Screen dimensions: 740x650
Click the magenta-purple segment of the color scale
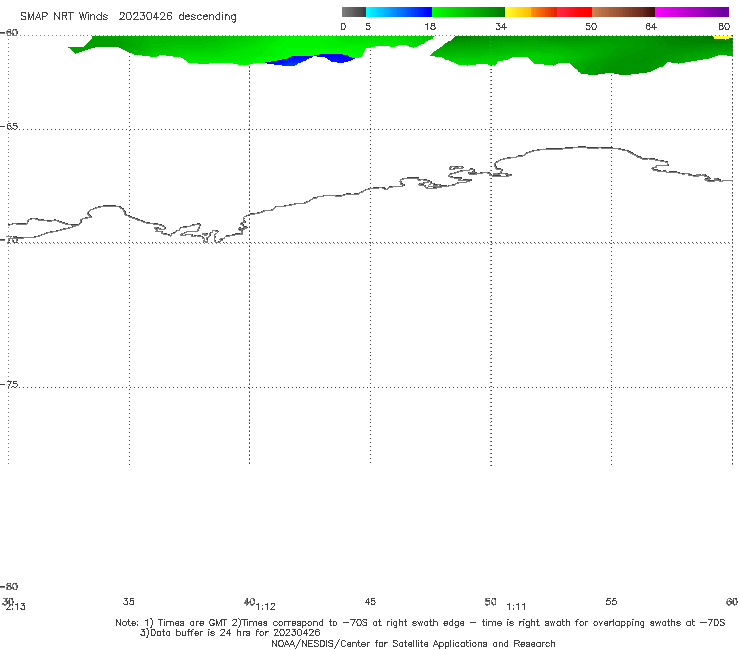click(x=692, y=12)
